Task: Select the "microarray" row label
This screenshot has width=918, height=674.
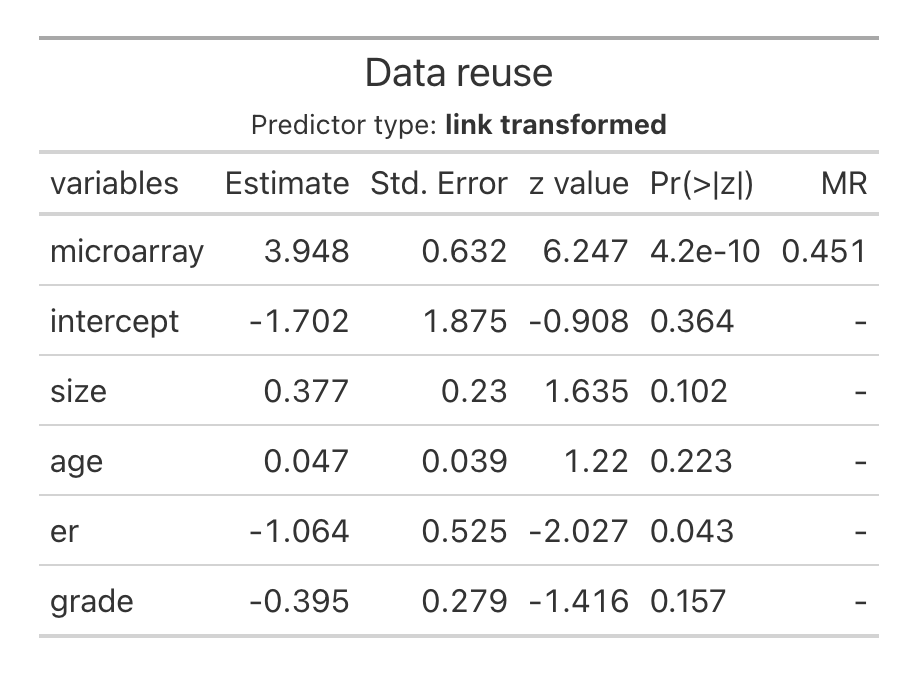Action: click(126, 251)
